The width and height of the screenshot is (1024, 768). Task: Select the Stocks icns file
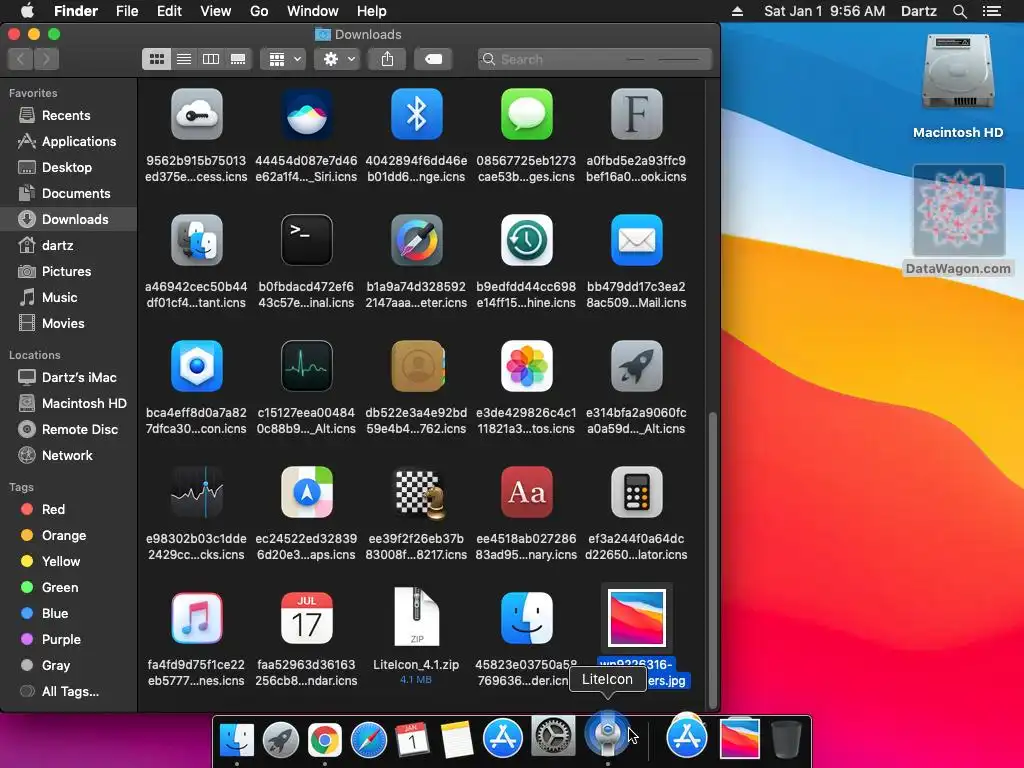(x=197, y=492)
